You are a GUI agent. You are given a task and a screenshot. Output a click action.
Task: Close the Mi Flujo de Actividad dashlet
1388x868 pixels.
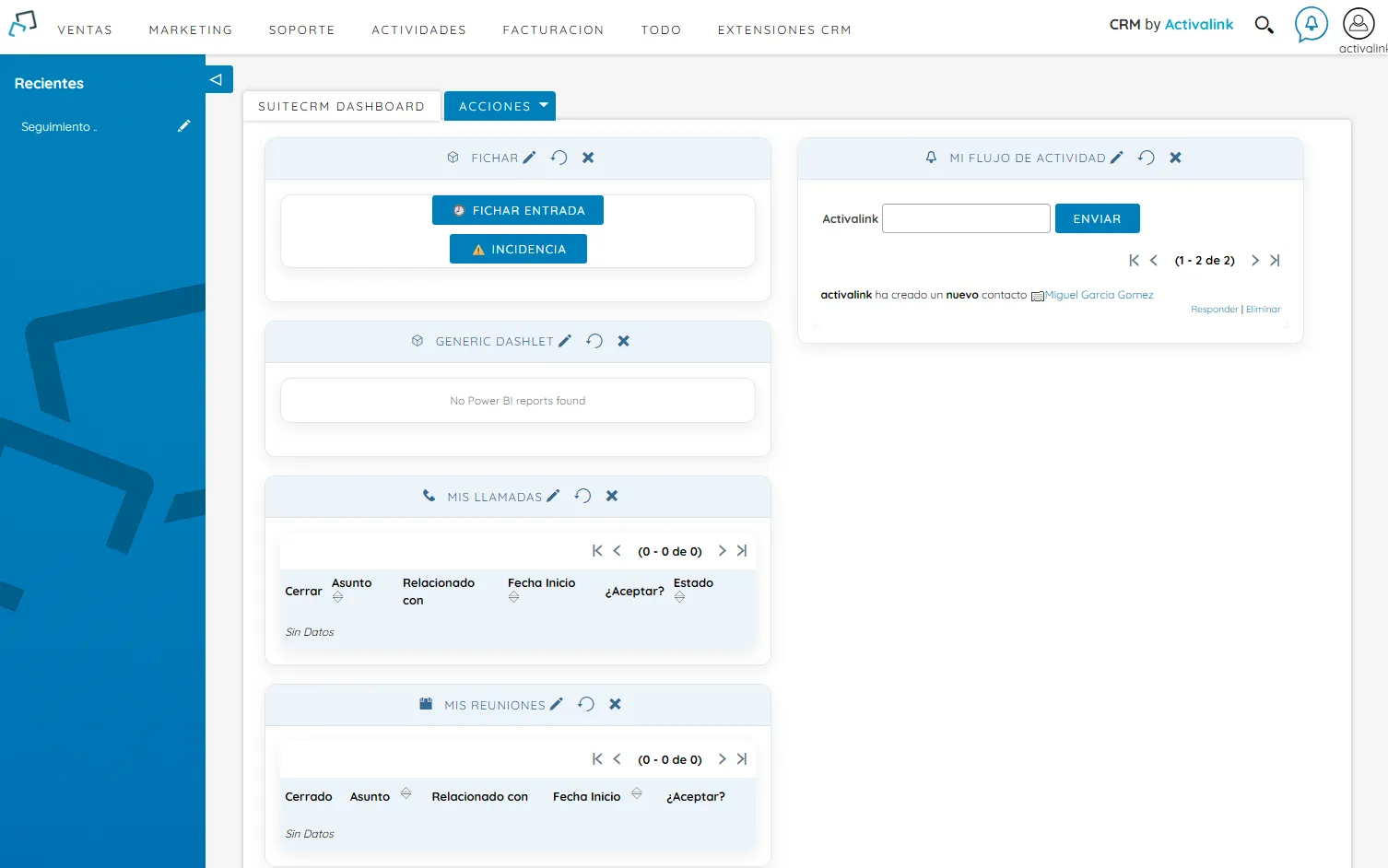point(1176,158)
